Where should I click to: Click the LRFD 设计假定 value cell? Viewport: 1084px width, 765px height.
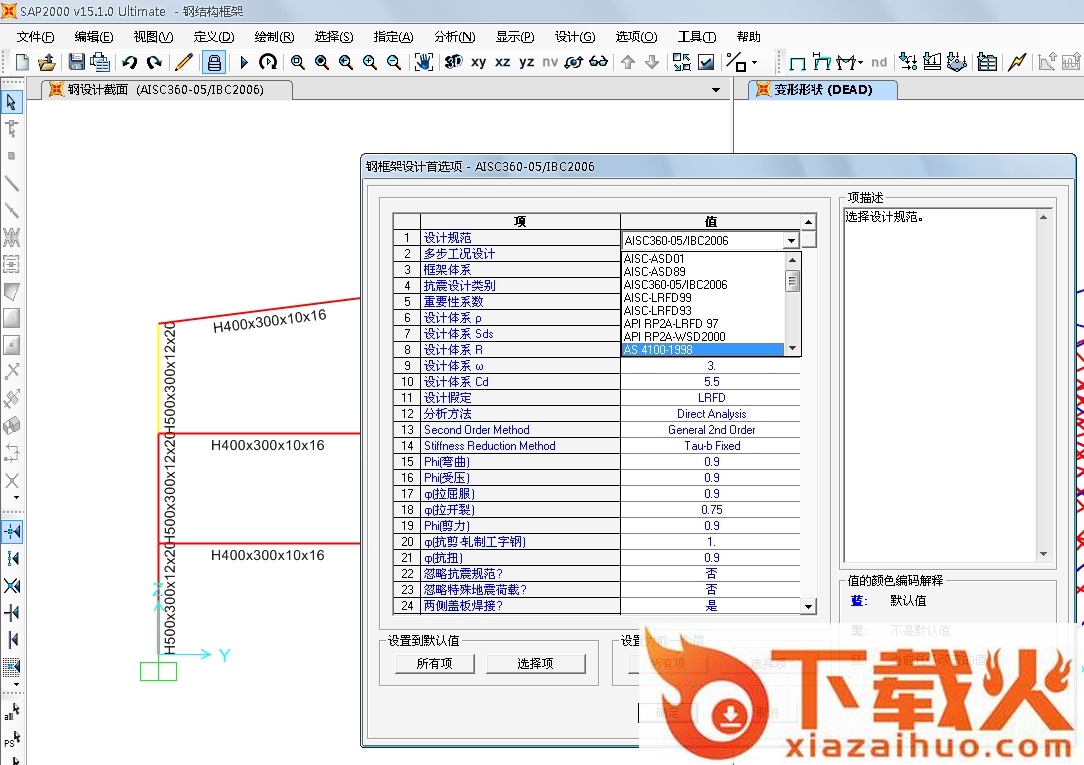[711, 398]
